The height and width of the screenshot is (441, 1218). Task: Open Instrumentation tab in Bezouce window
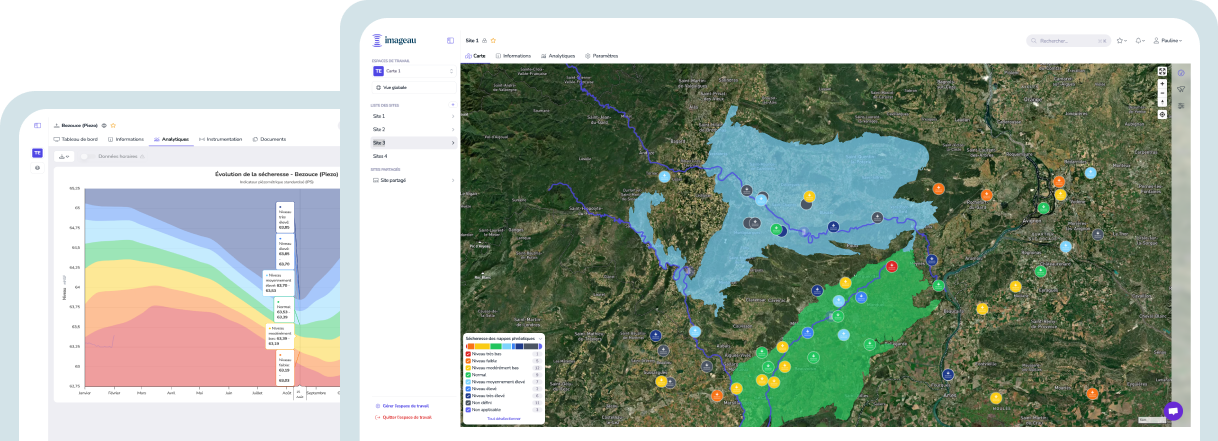pyautogui.click(x=221, y=139)
